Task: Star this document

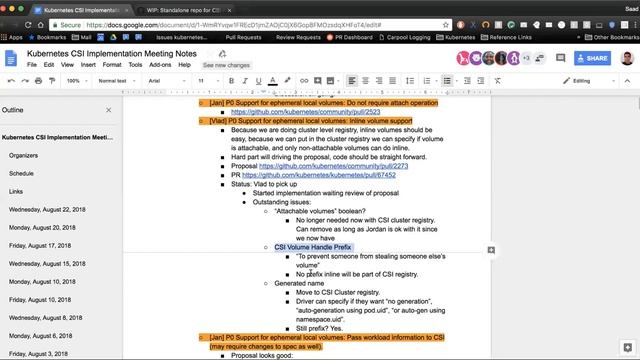Action: tap(210, 54)
